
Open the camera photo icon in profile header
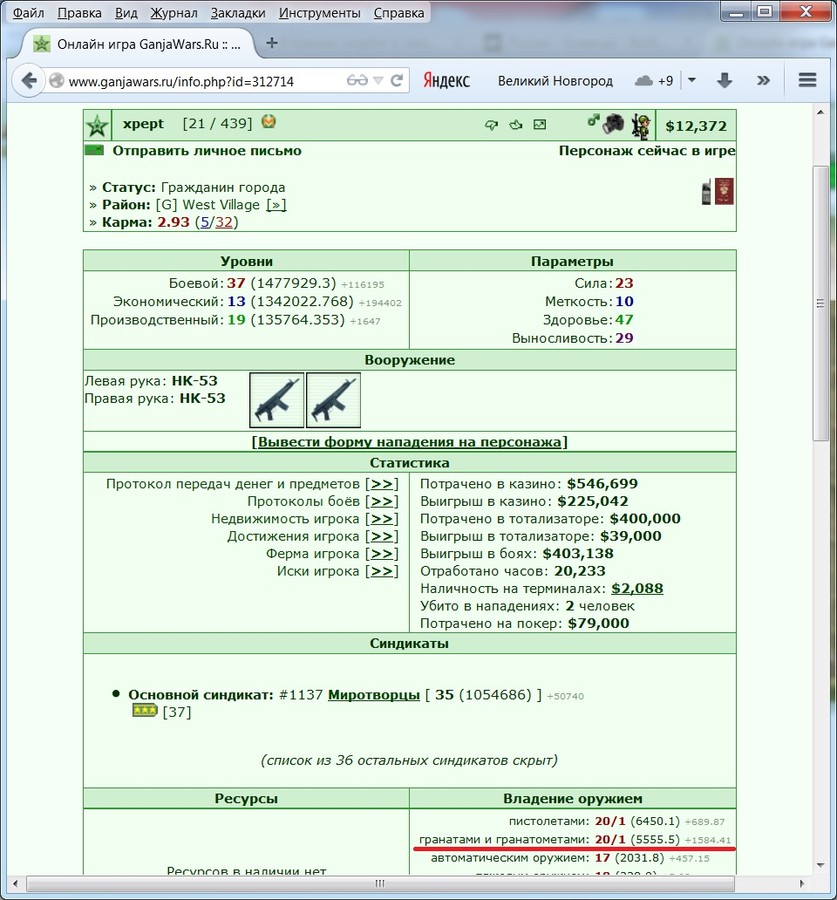[613, 124]
